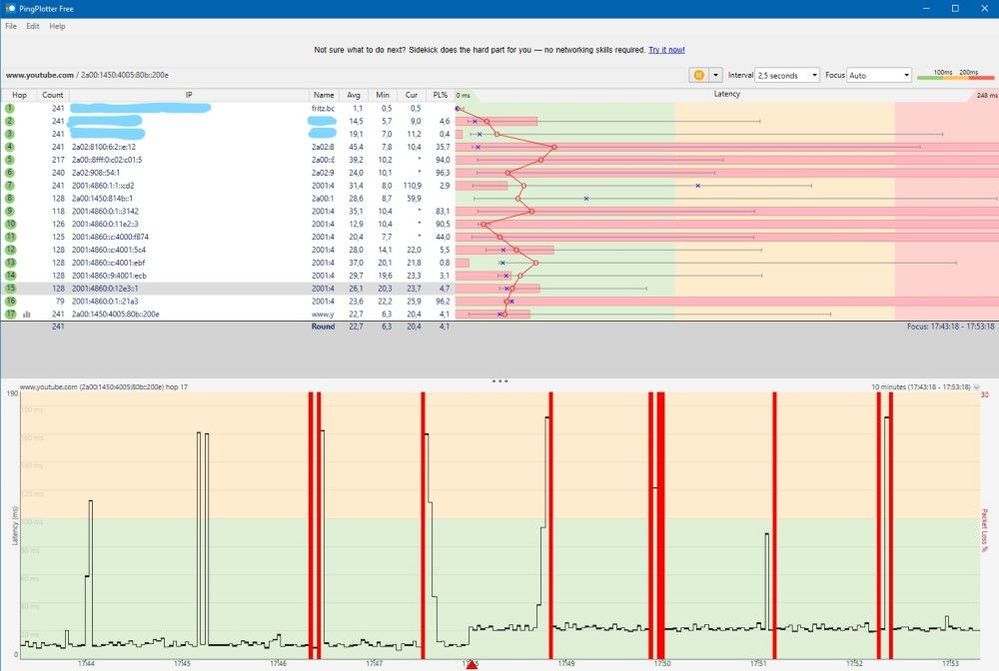Click the Round summary row label
The width and height of the screenshot is (999, 671).
[x=323, y=326]
